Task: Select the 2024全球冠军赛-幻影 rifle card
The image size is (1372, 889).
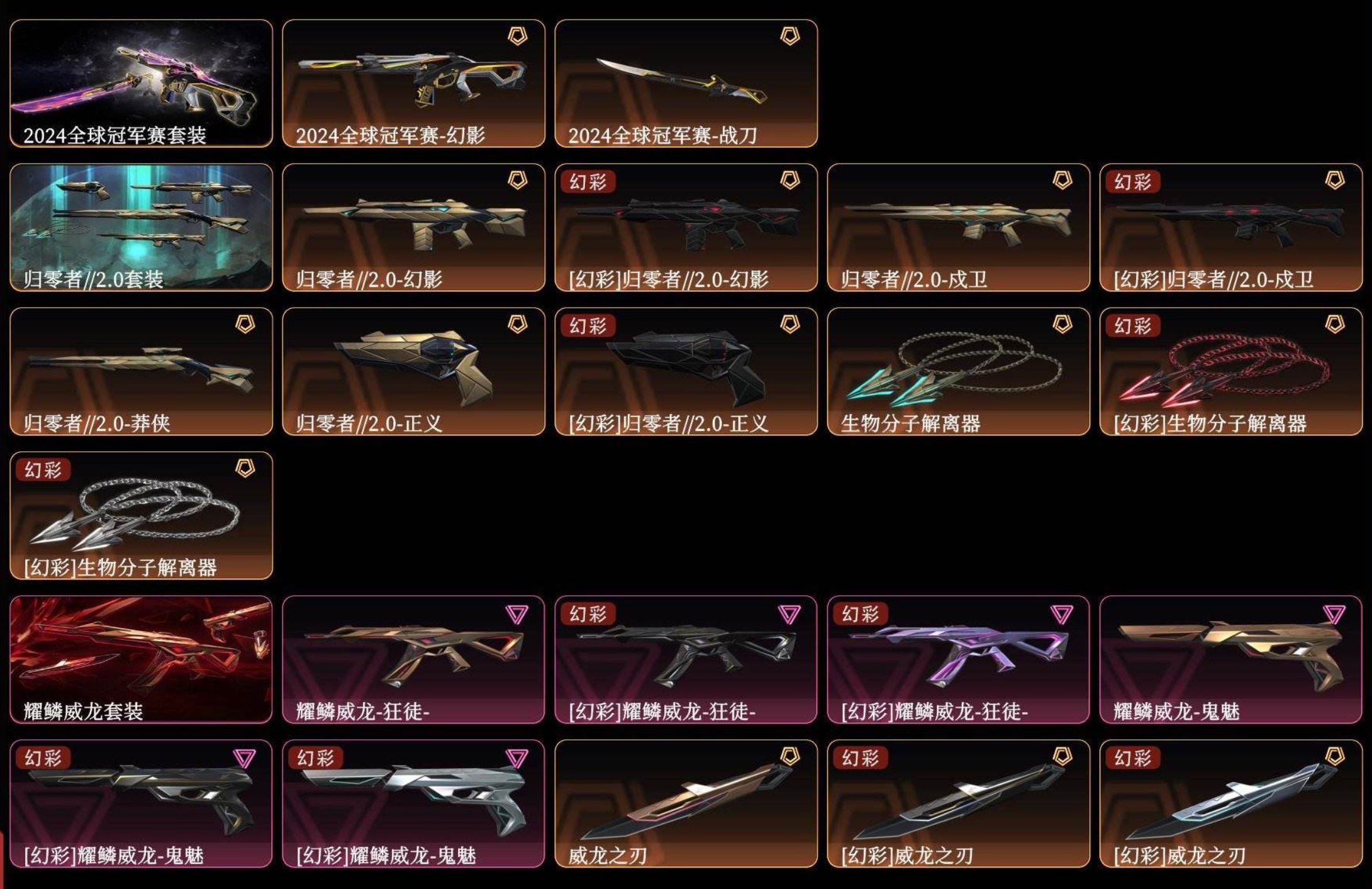Action: (413, 83)
